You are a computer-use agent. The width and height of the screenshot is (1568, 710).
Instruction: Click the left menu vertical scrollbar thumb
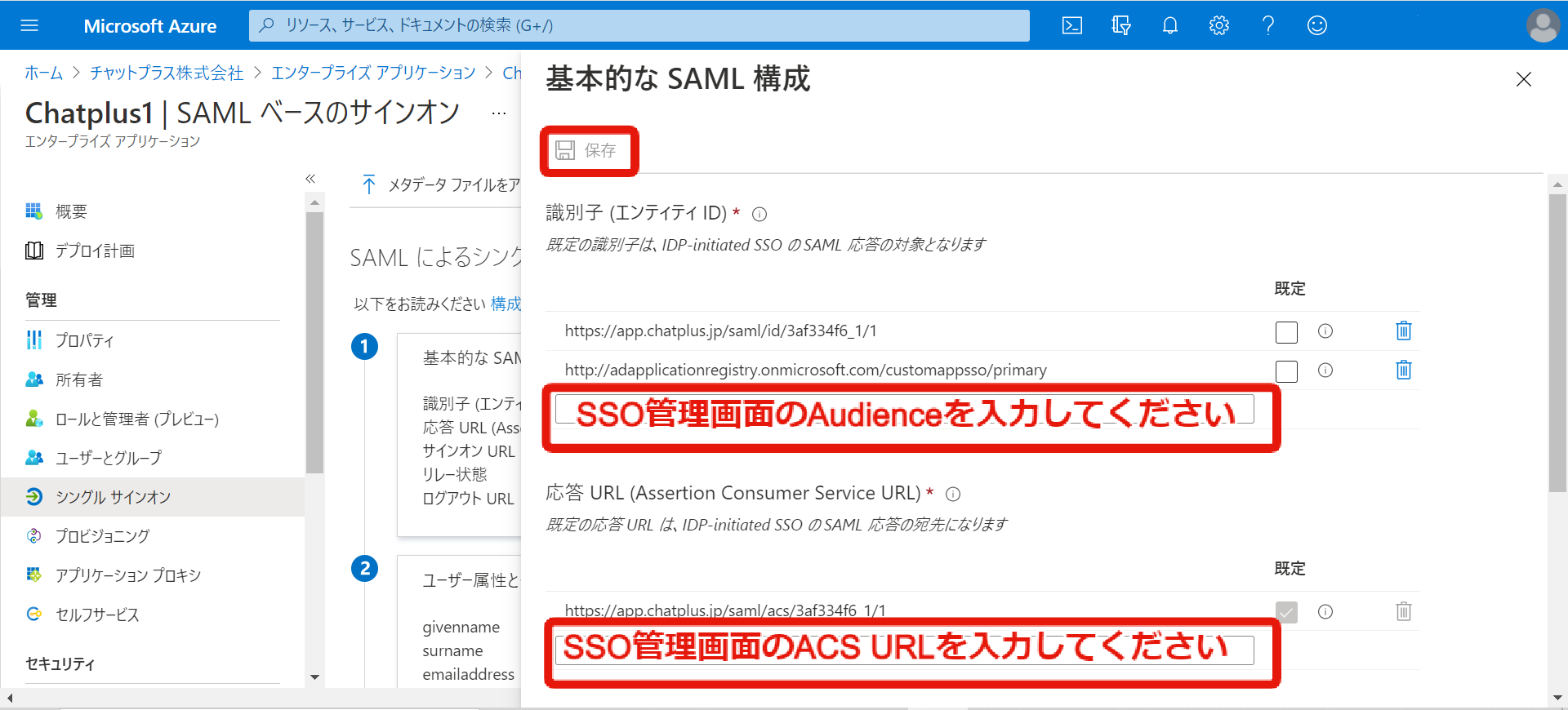(314, 342)
